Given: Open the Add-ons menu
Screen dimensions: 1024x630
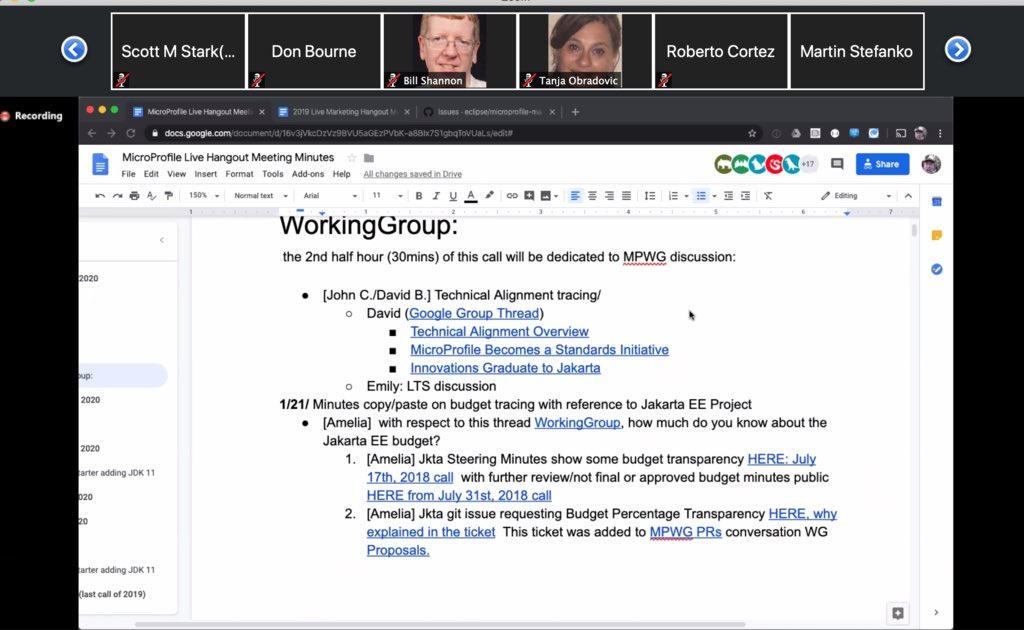Looking at the screenshot, I should (x=308, y=174).
